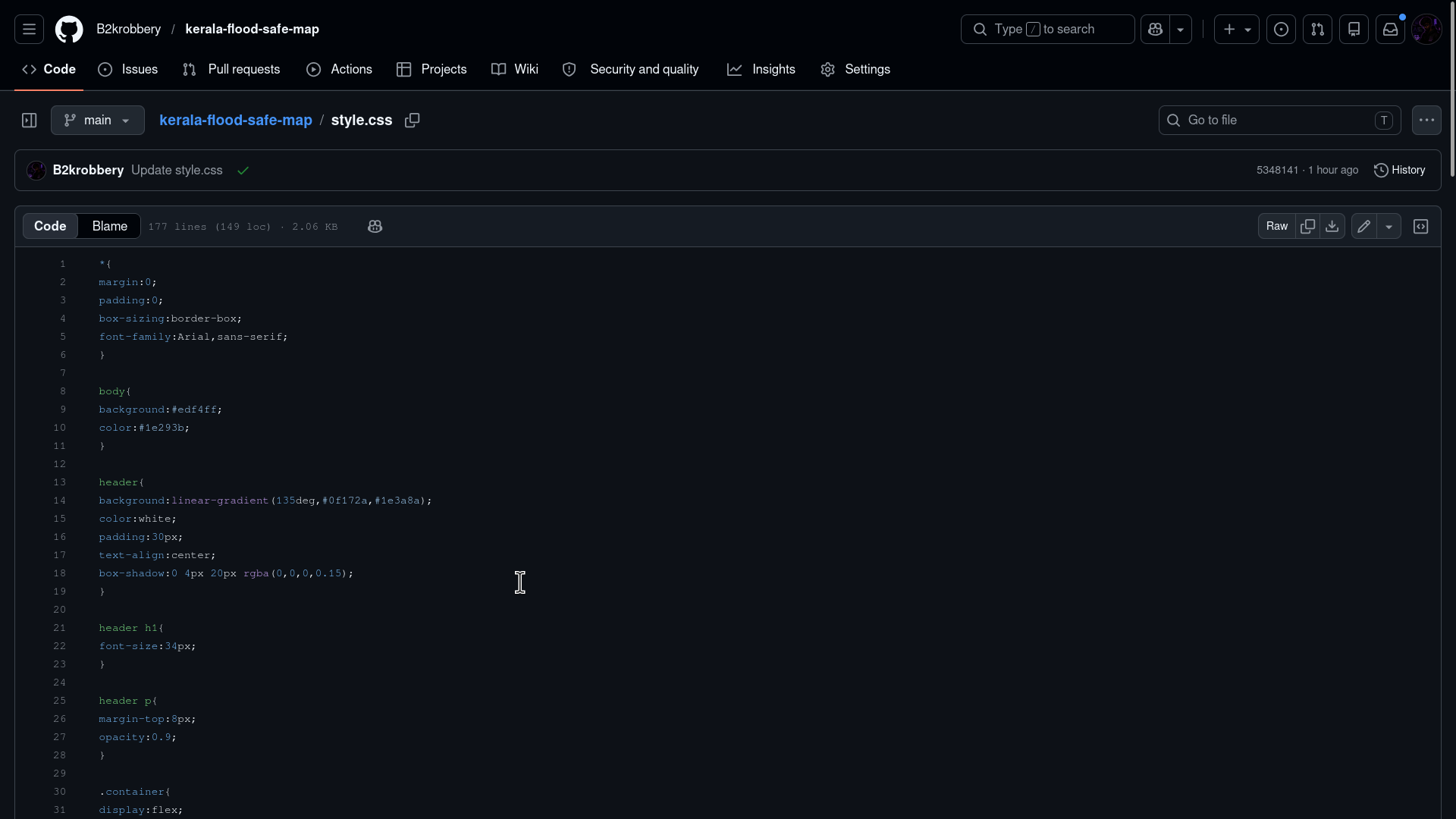Open your repositories icon in the header
The width and height of the screenshot is (1456, 819).
coord(1354,29)
